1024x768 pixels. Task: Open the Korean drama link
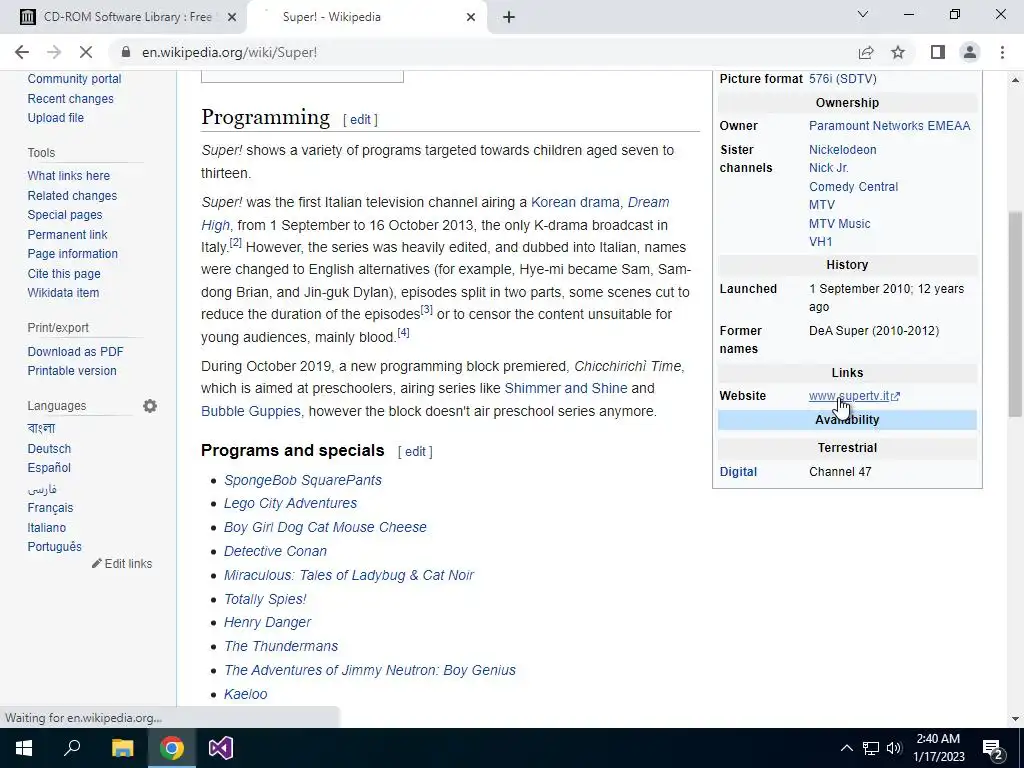(x=575, y=202)
